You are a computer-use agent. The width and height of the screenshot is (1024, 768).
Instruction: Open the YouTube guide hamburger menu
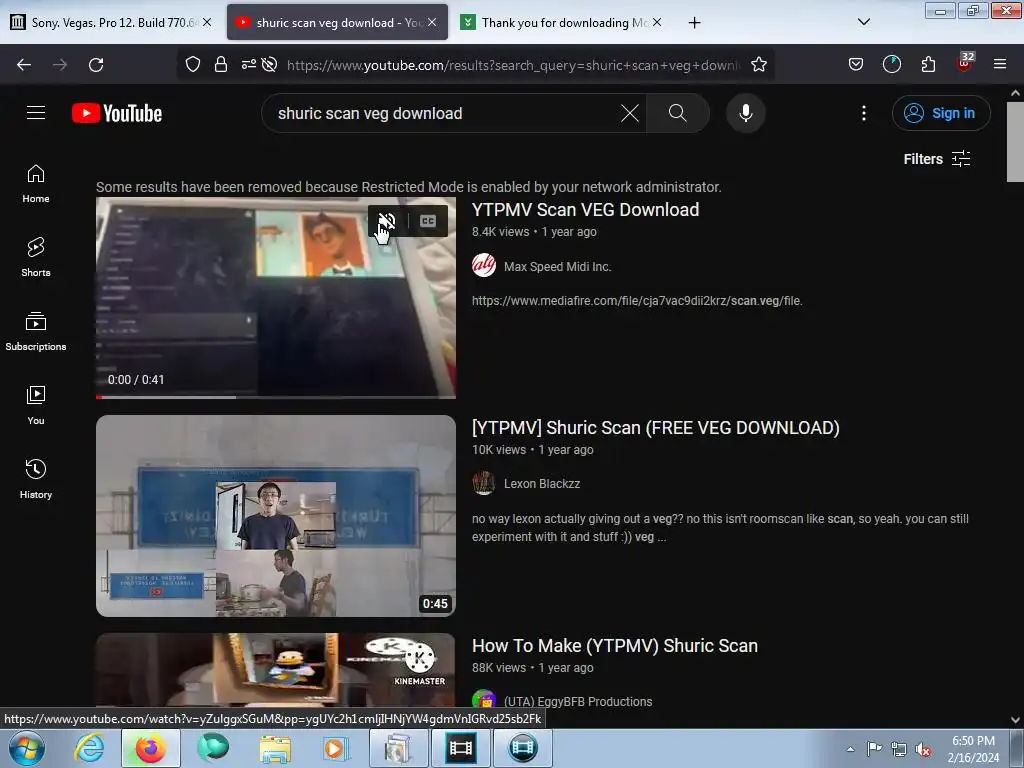(x=36, y=113)
